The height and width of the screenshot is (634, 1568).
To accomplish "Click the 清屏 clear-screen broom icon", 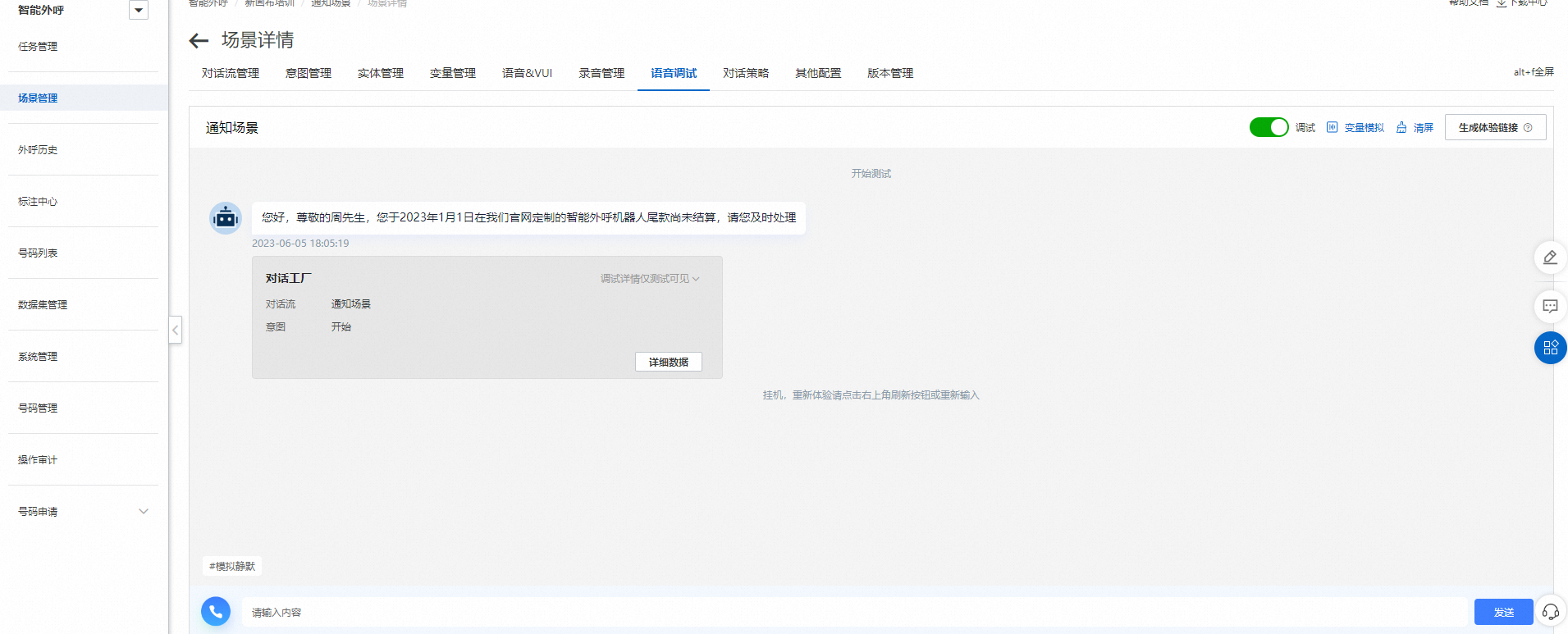I will (1401, 127).
